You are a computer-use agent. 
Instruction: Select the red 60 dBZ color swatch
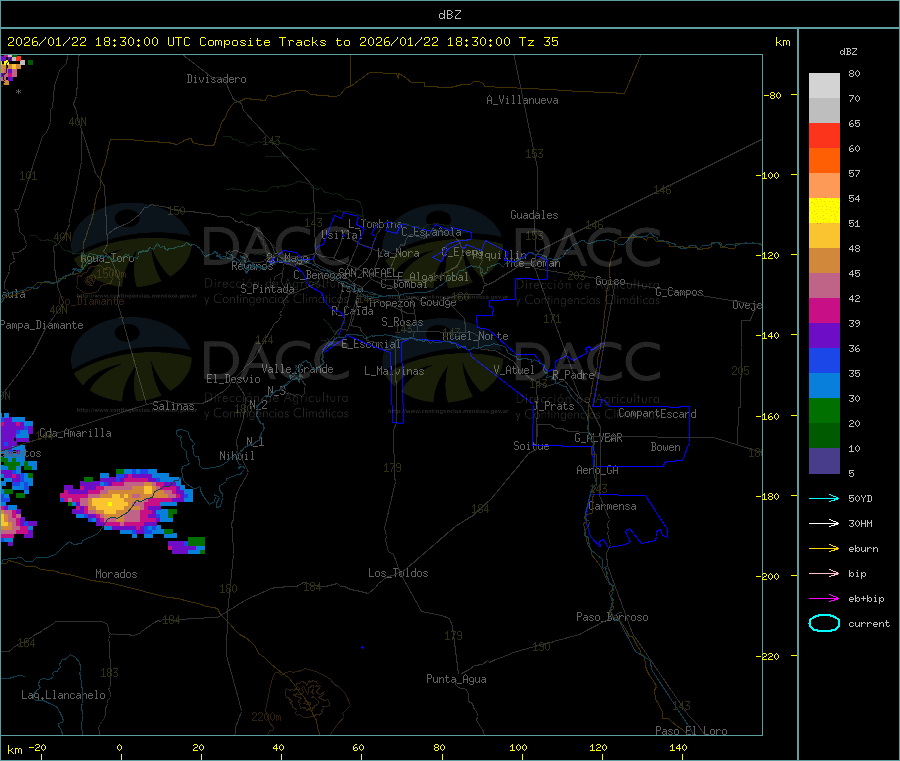tap(824, 135)
